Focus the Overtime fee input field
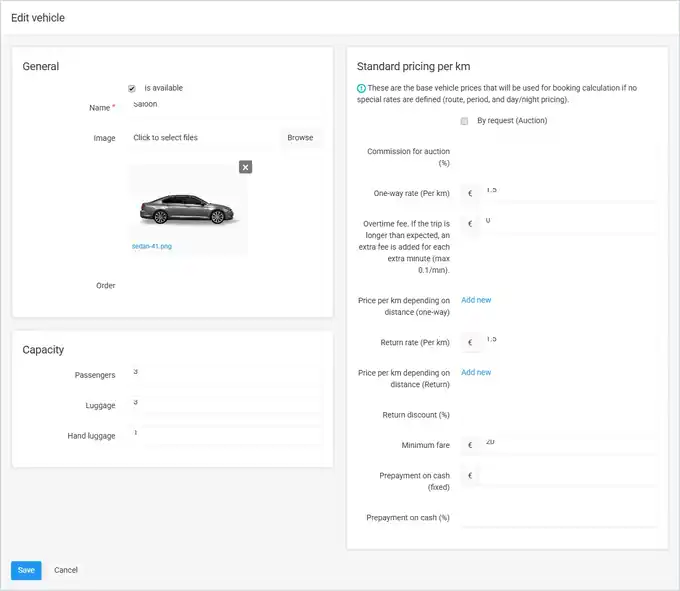680x591 pixels. coord(569,224)
